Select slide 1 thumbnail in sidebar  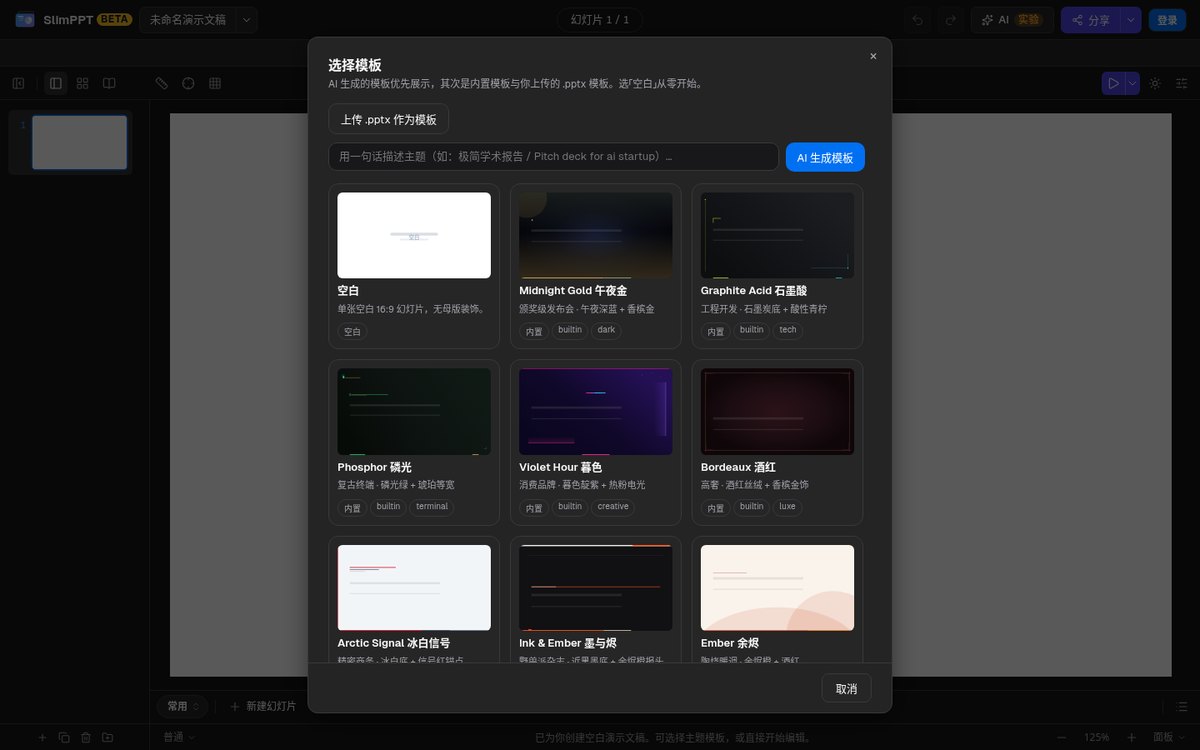[79, 142]
